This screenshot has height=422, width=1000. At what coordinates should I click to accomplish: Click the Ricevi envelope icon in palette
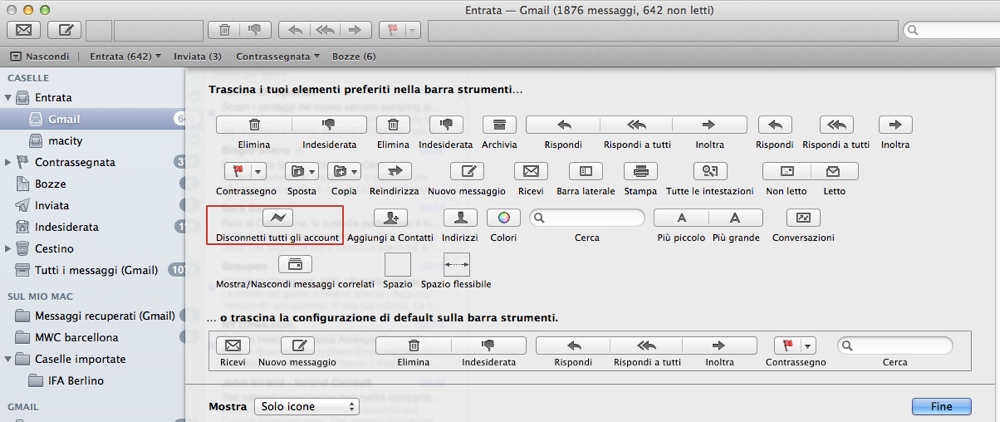click(x=531, y=171)
